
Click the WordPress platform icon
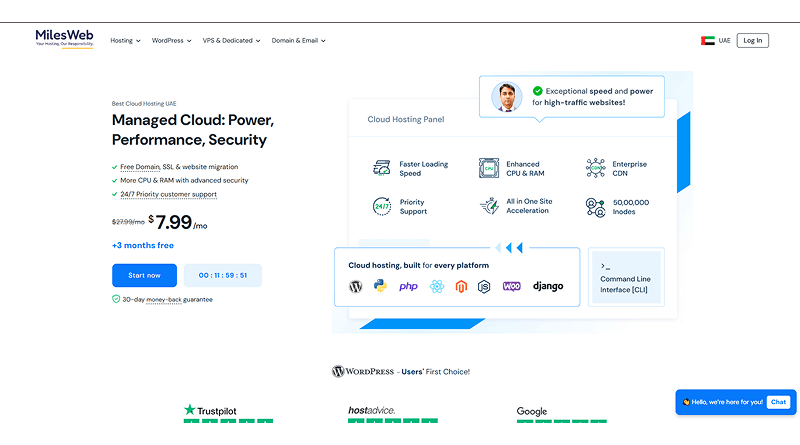point(356,286)
